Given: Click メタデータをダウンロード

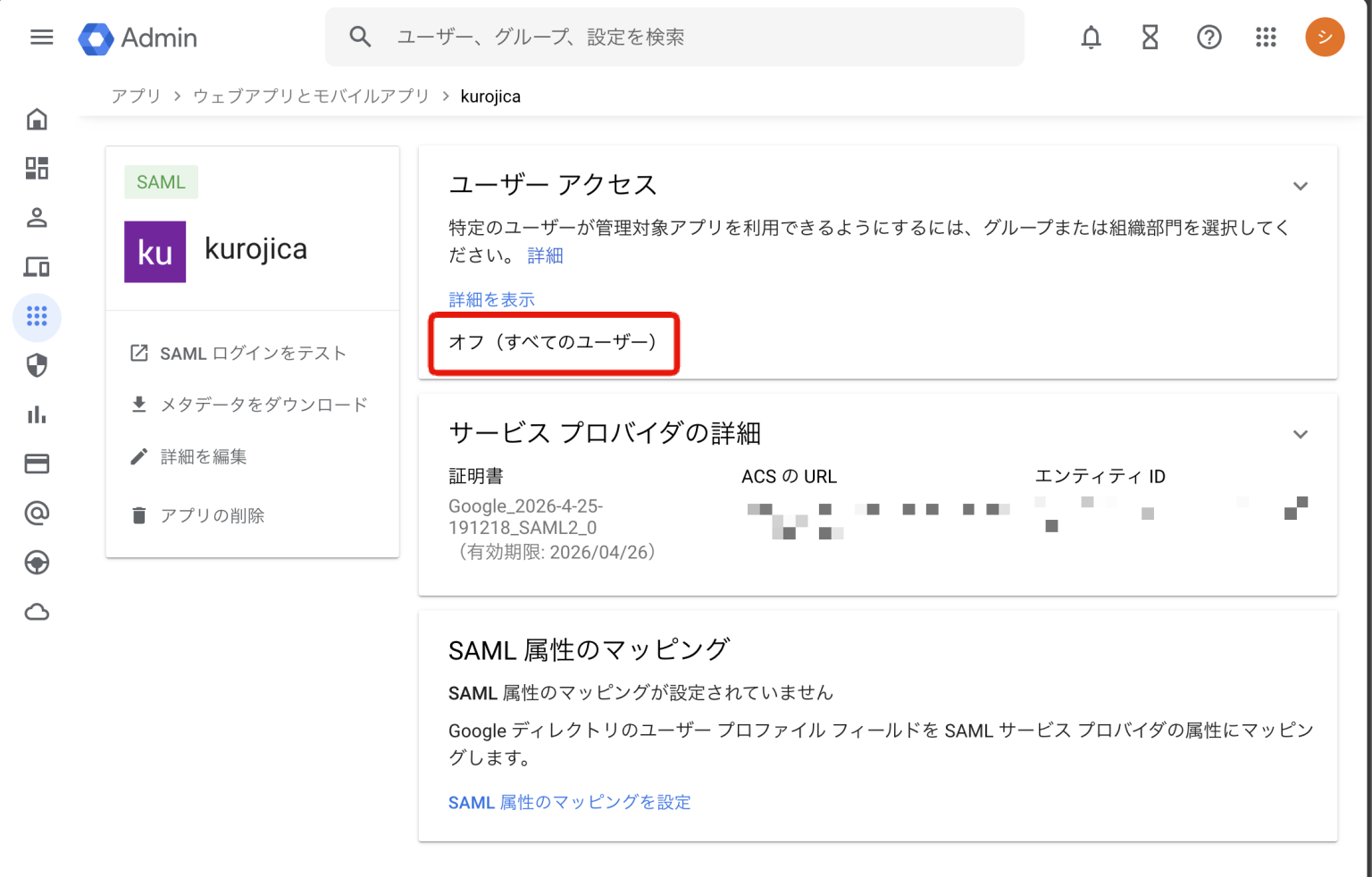Looking at the screenshot, I should (x=264, y=405).
